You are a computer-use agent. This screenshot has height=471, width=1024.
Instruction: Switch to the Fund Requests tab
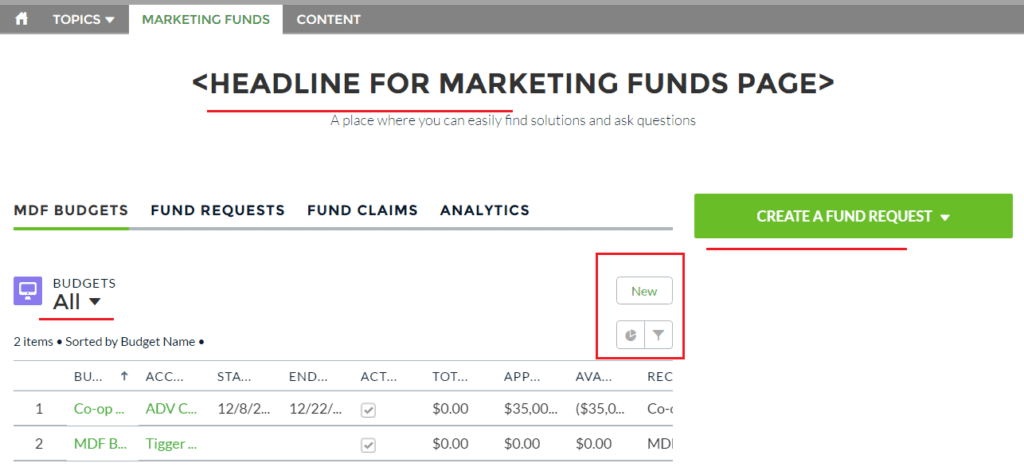217,210
